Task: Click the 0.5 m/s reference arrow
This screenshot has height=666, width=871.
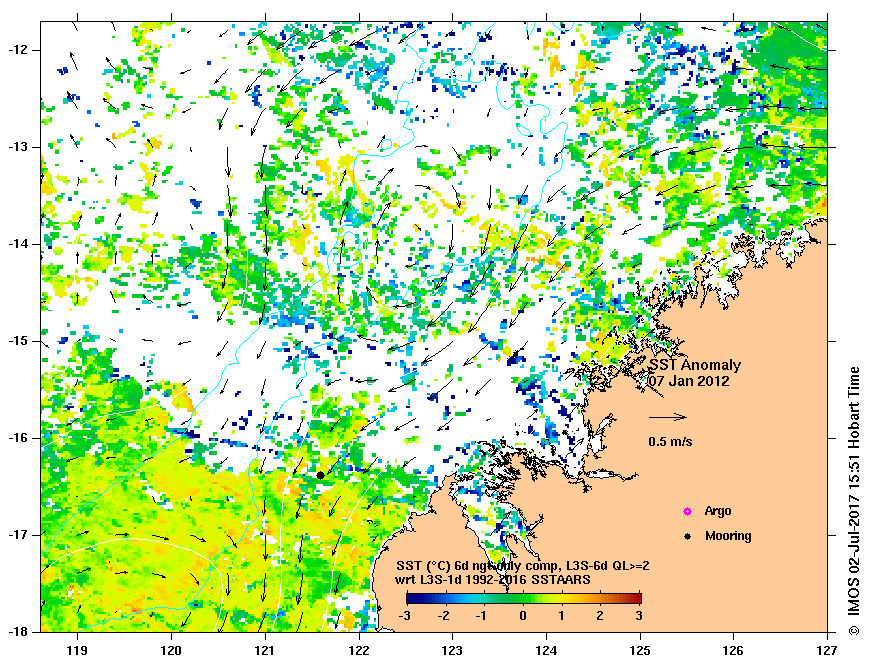Action: (668, 417)
